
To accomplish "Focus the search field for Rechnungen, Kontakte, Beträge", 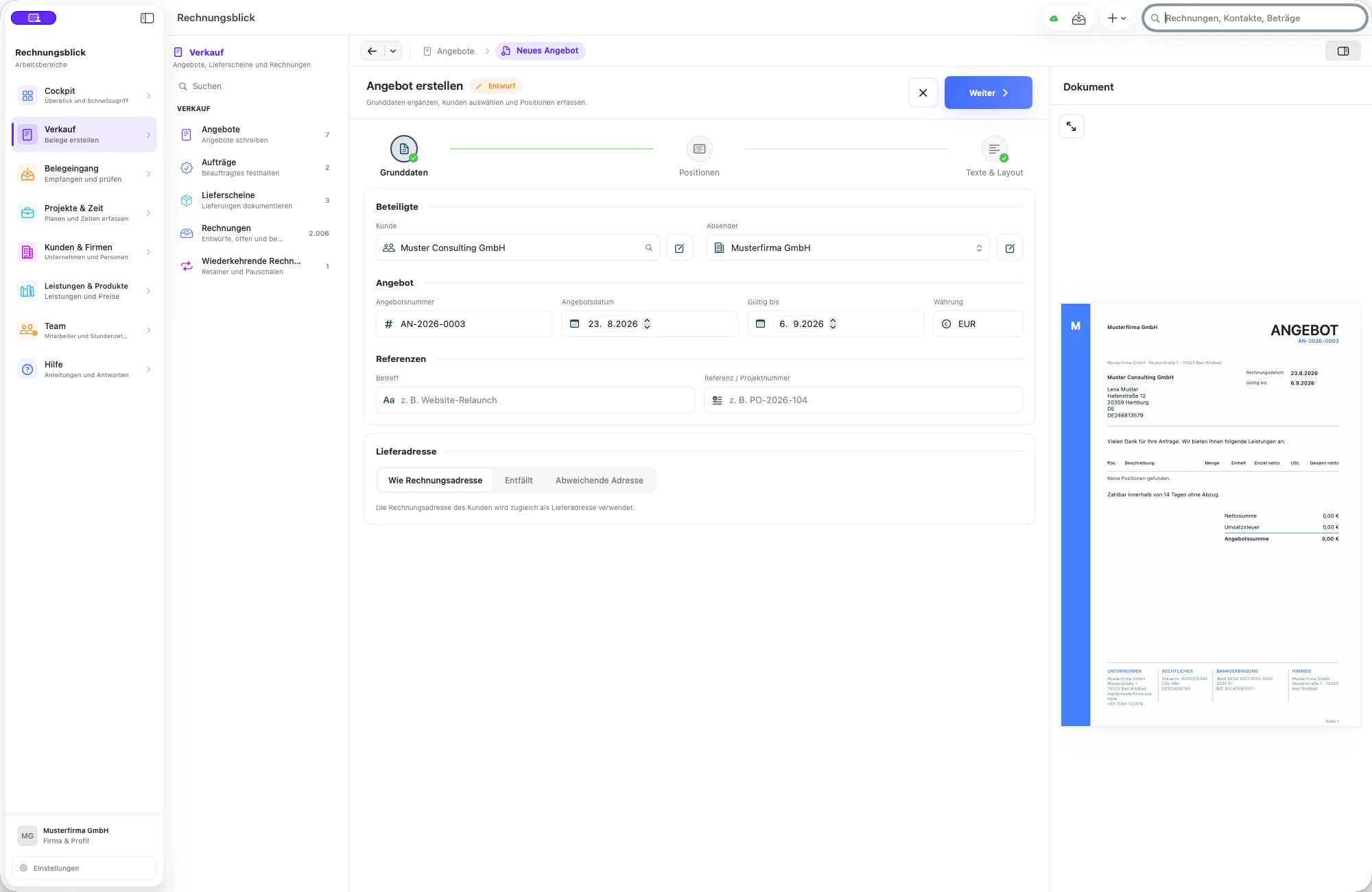I will (x=1255, y=19).
